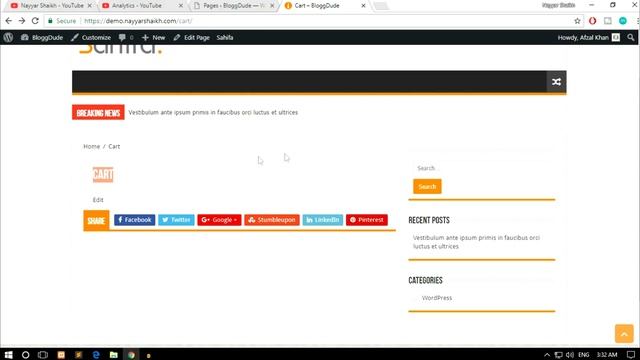Share on Stumbleupon
The width and height of the screenshot is (640, 360).
(x=272, y=220)
